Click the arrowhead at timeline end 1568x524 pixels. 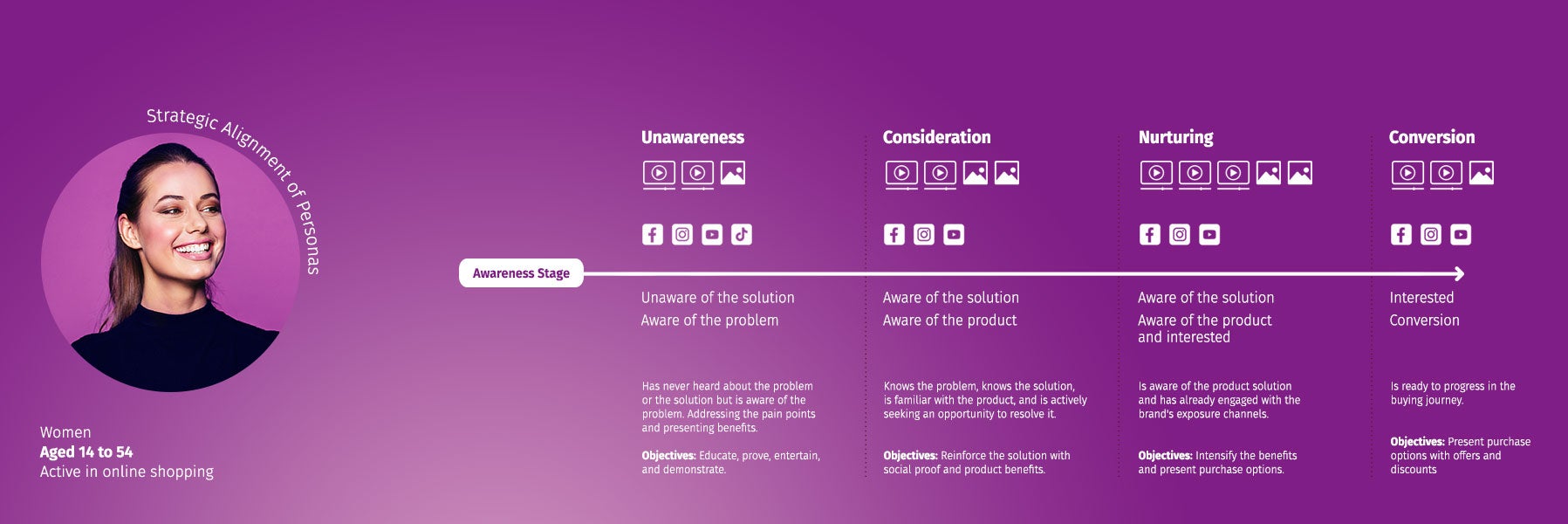(1460, 273)
